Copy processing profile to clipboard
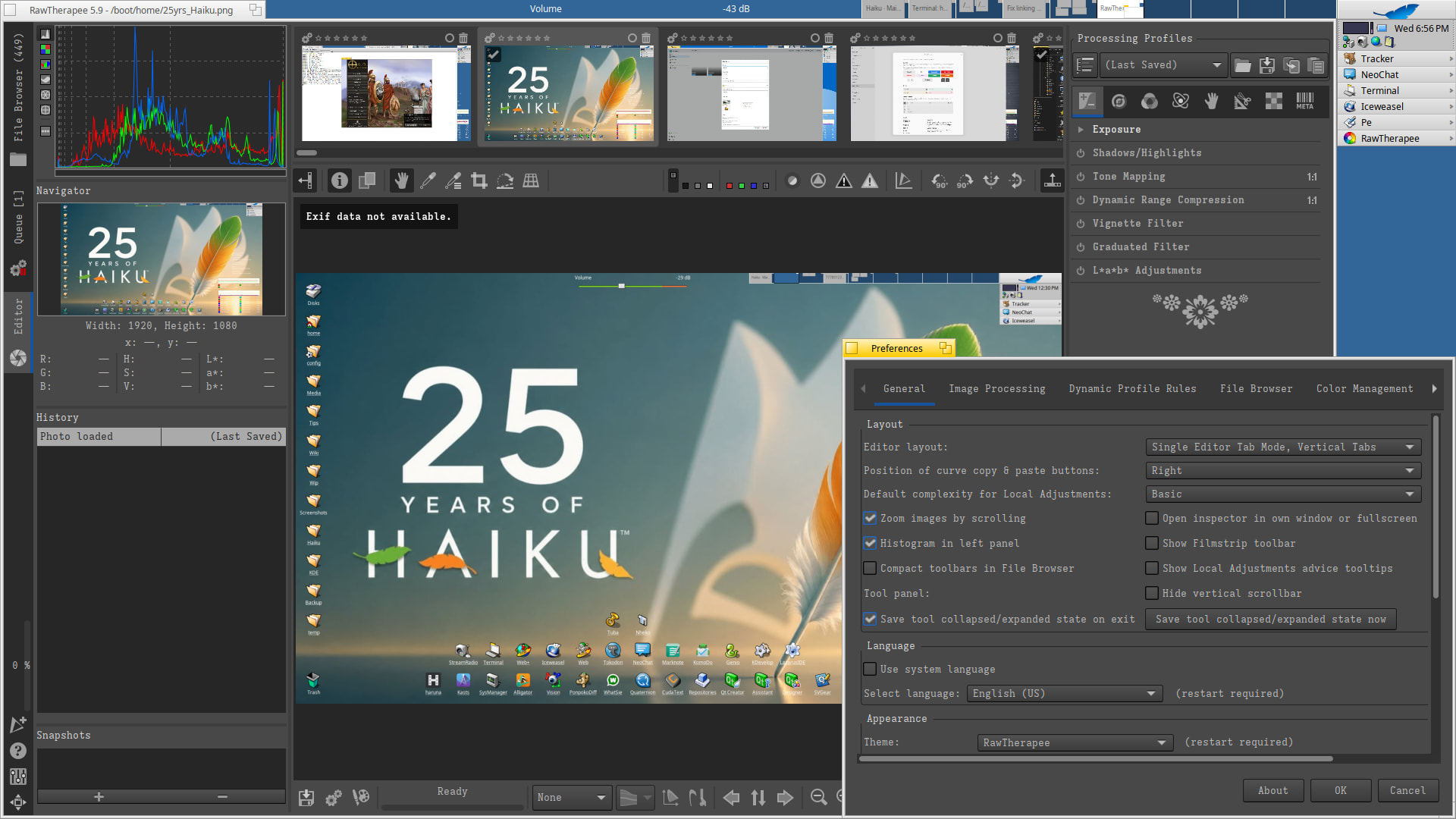Image resolution: width=1456 pixels, height=819 pixels. click(1291, 66)
